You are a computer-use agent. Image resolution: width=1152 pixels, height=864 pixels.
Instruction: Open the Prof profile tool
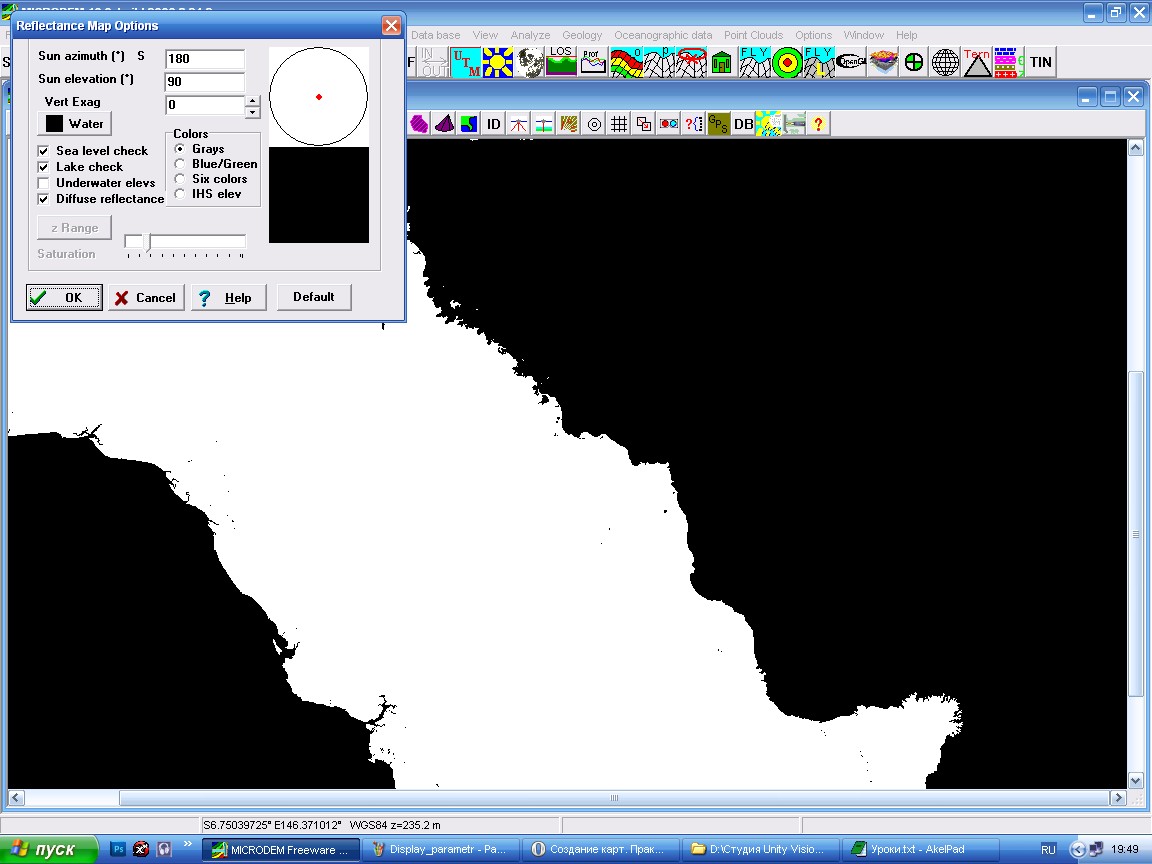tap(592, 62)
